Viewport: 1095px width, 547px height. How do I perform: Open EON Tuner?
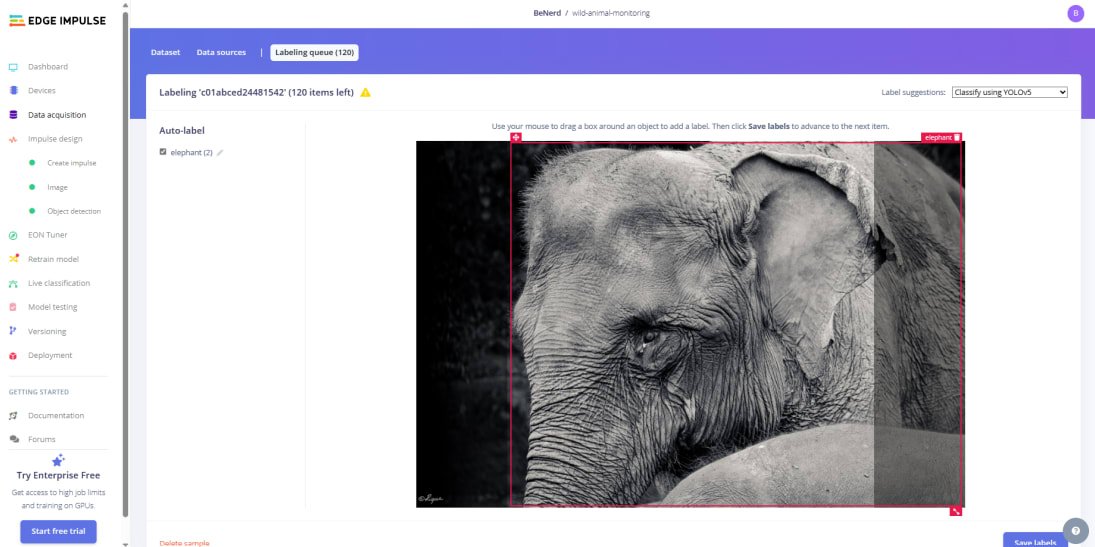(47, 235)
